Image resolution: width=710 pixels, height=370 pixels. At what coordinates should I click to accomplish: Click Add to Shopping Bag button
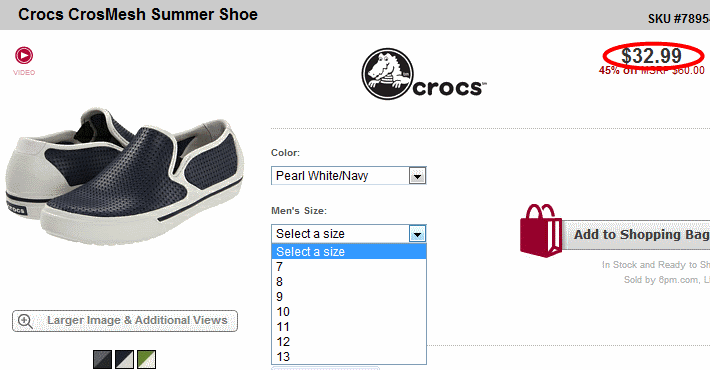pyautogui.click(x=636, y=235)
